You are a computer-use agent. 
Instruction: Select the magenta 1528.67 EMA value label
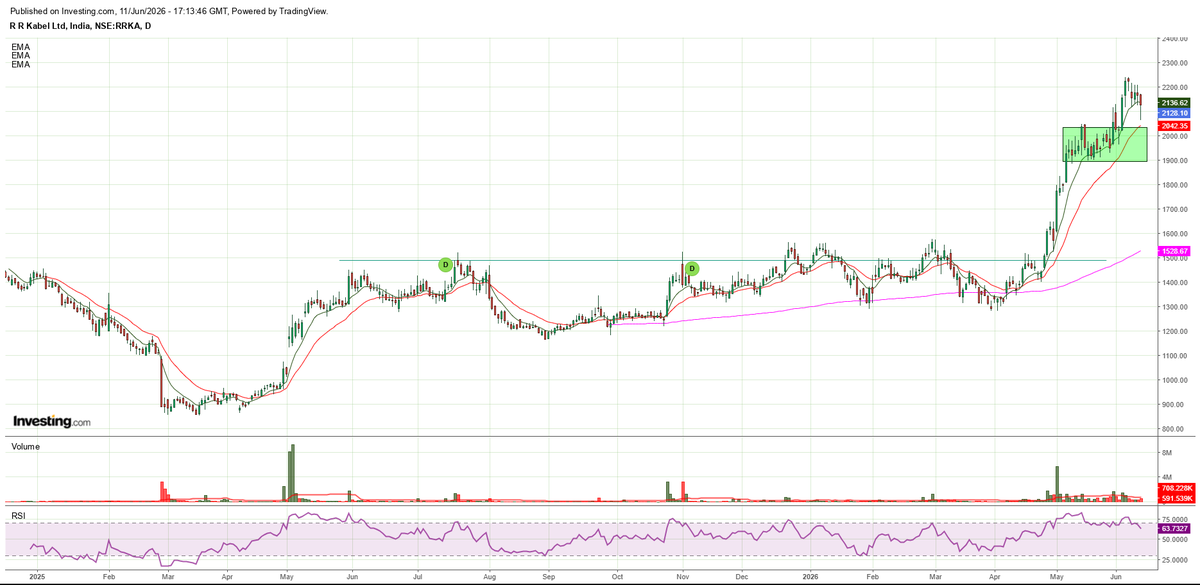coord(1173,250)
